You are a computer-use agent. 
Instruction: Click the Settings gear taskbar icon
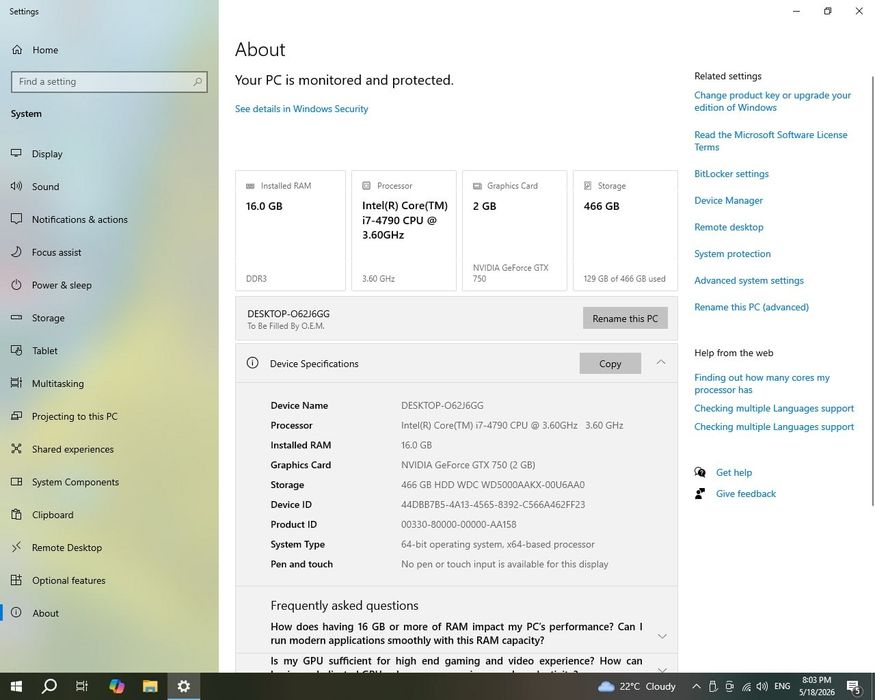[183, 686]
